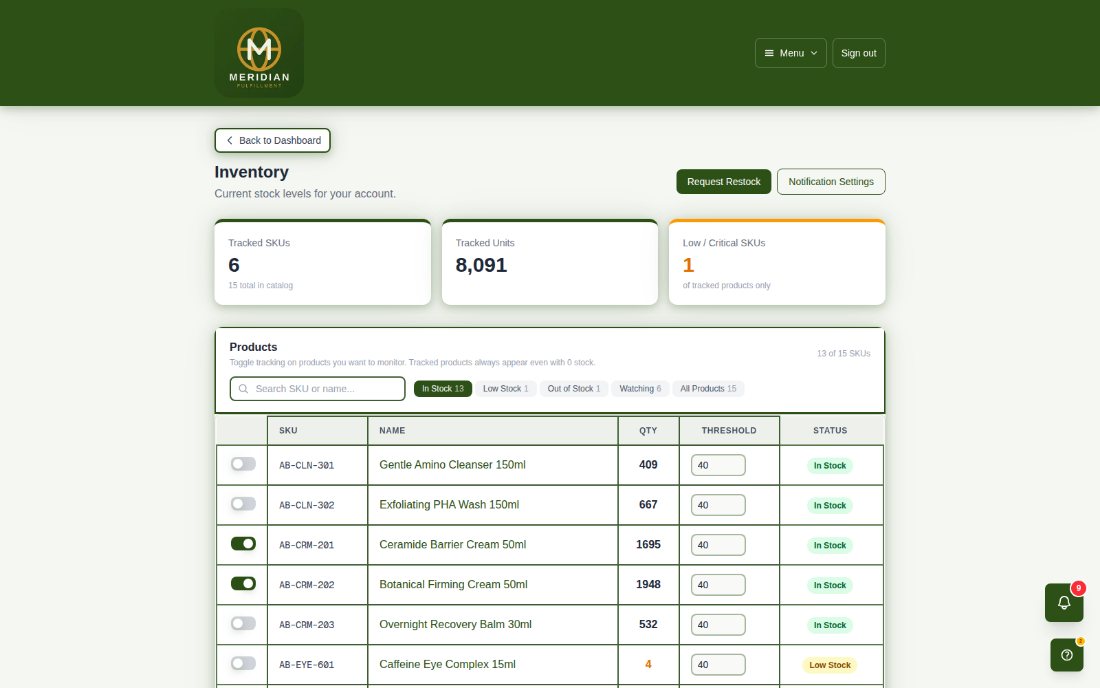Click product name Caffeine Eye Complex 15ml
The image size is (1100, 688).
point(448,665)
